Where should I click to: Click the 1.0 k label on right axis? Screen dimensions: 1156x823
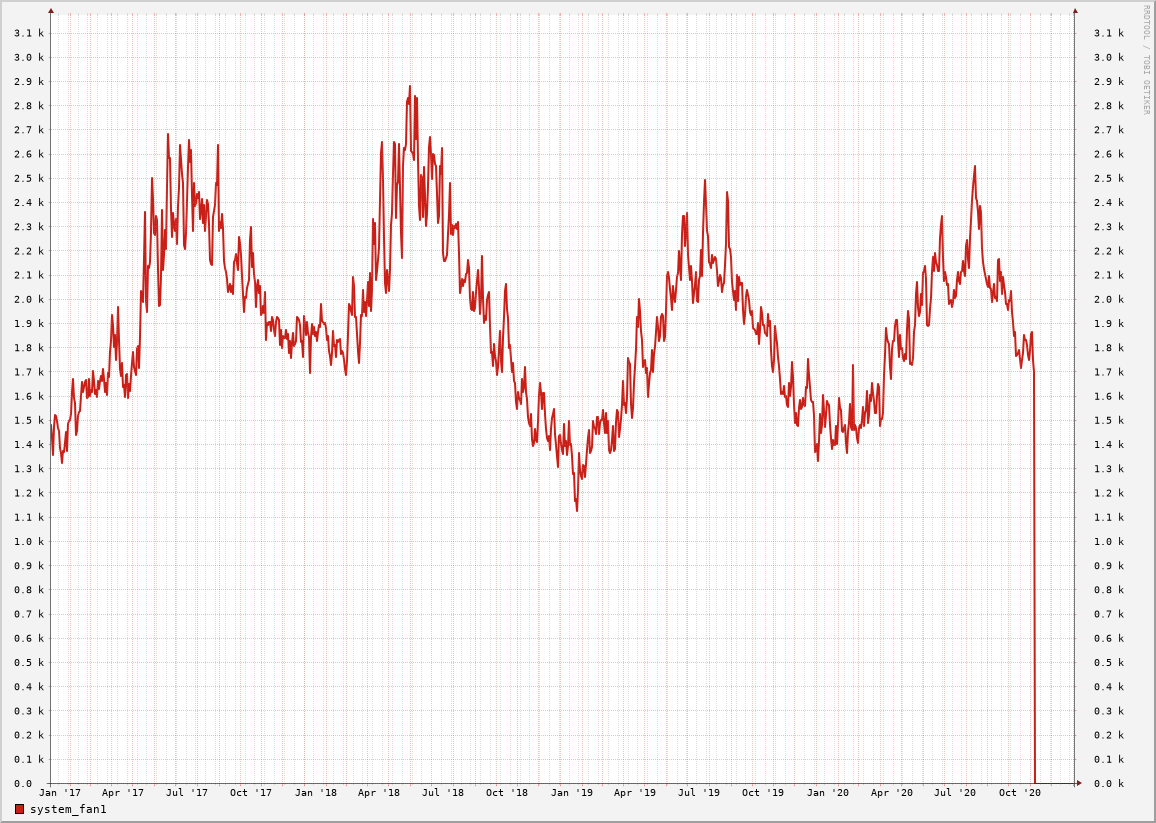tap(1109, 542)
